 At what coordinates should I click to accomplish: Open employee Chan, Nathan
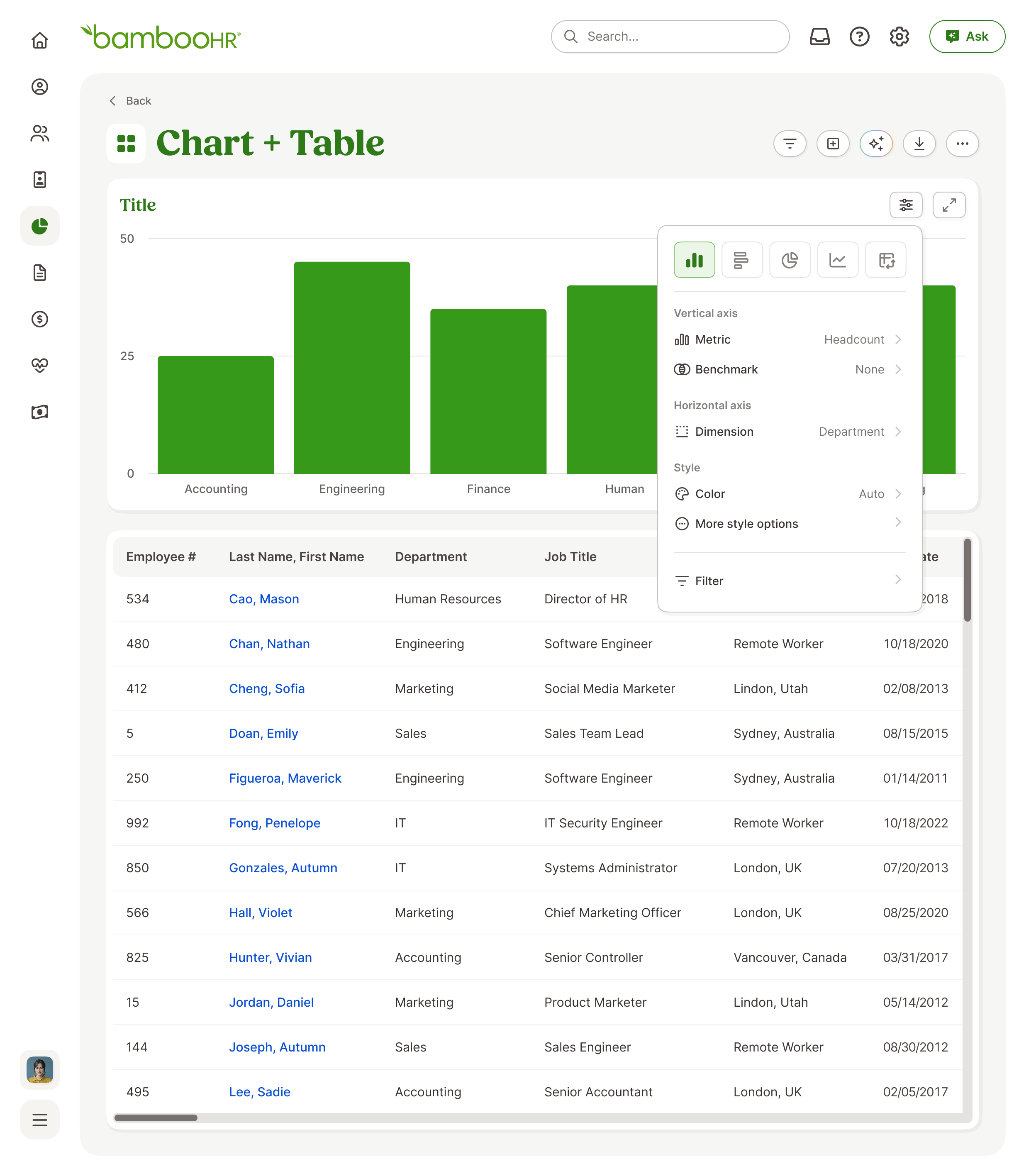(270, 644)
